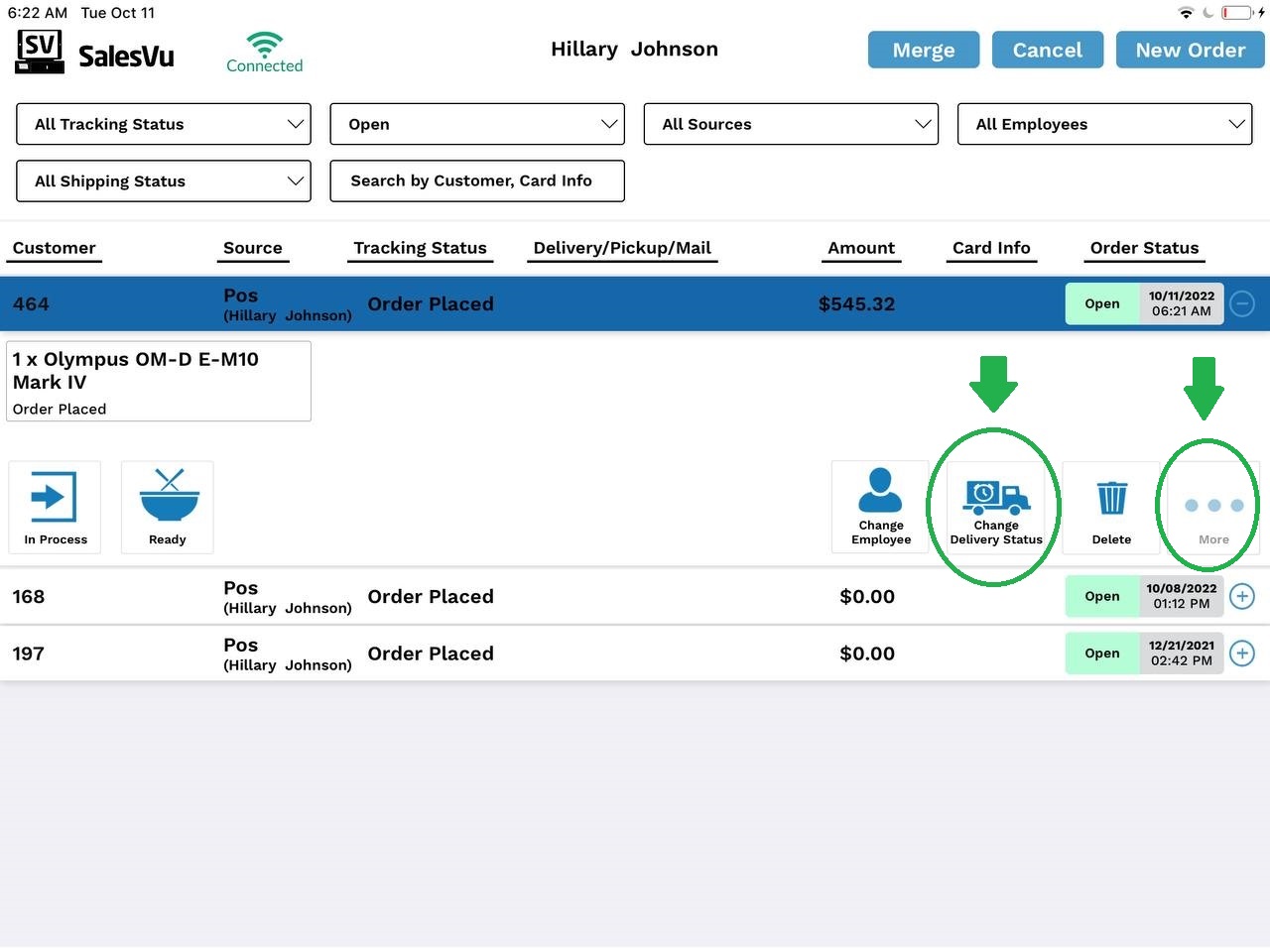Delete the selected order with trash icon
1270x952 pixels.
point(1111,507)
